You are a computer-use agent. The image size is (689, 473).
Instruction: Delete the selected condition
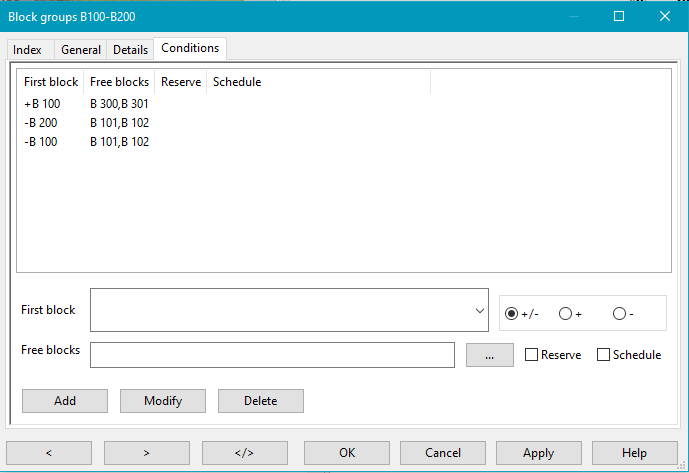click(260, 401)
